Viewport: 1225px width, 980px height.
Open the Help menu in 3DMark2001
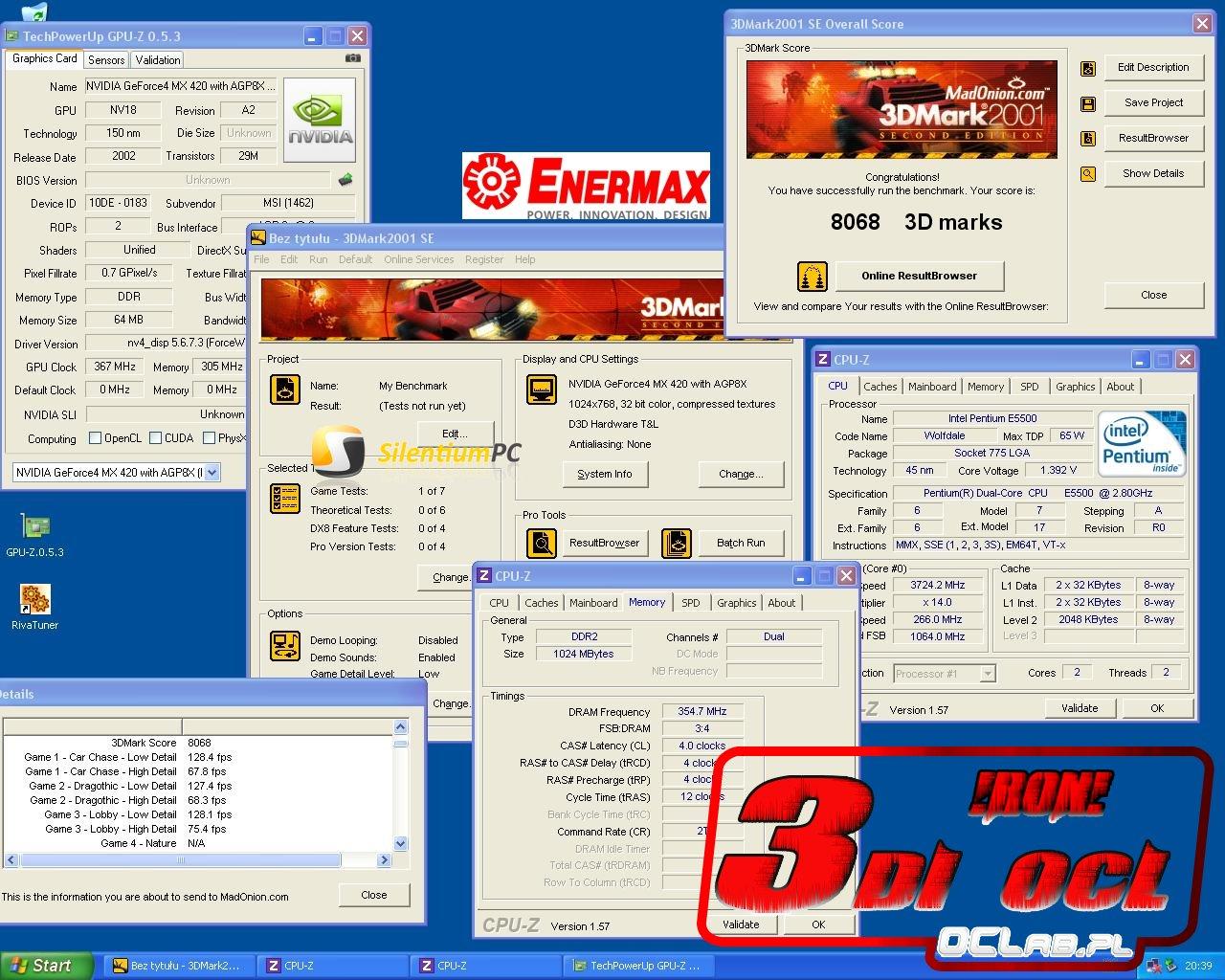pyautogui.click(x=525, y=259)
